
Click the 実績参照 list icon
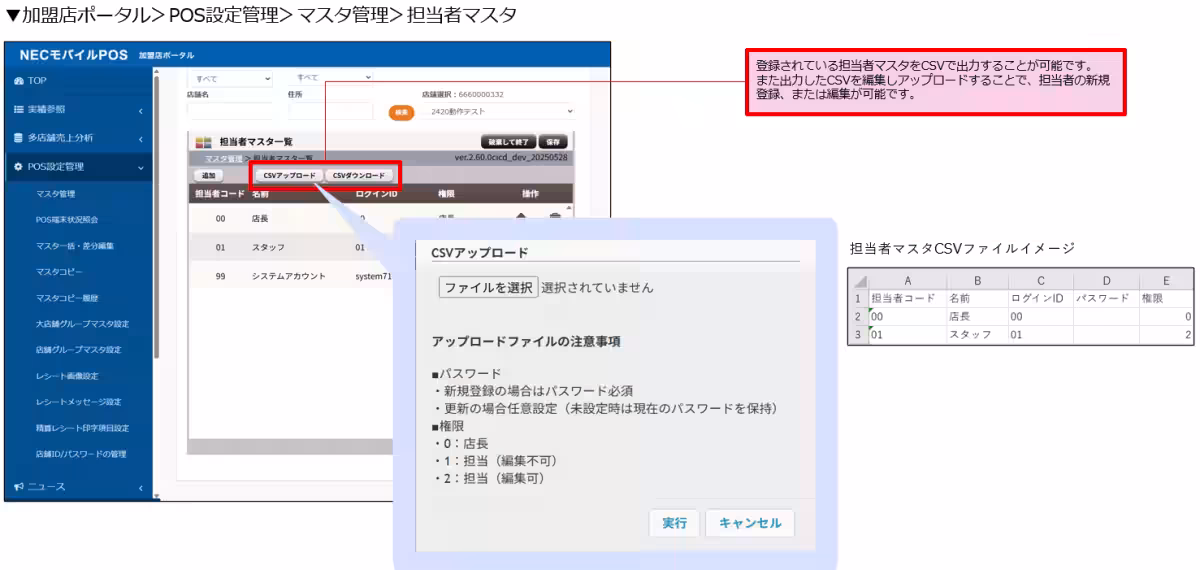(x=18, y=109)
